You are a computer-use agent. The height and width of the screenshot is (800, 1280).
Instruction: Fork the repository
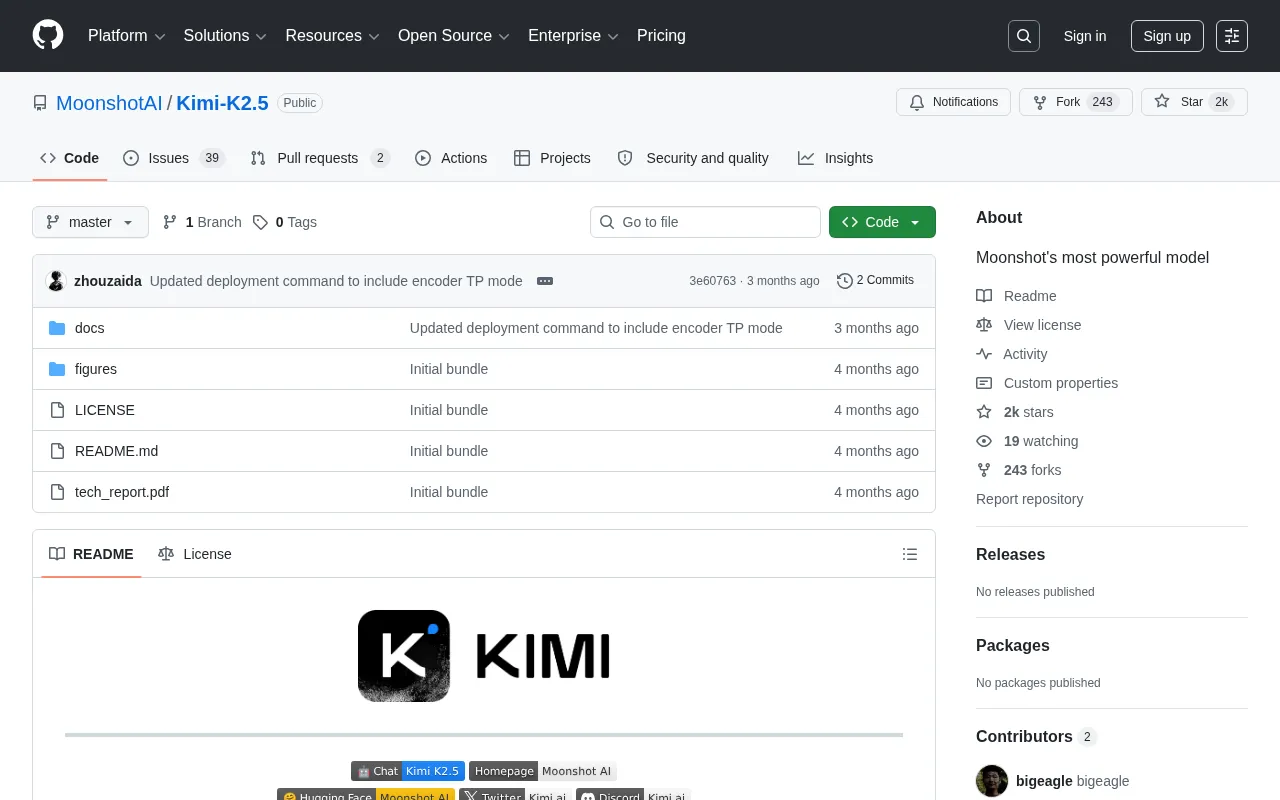click(x=1076, y=102)
